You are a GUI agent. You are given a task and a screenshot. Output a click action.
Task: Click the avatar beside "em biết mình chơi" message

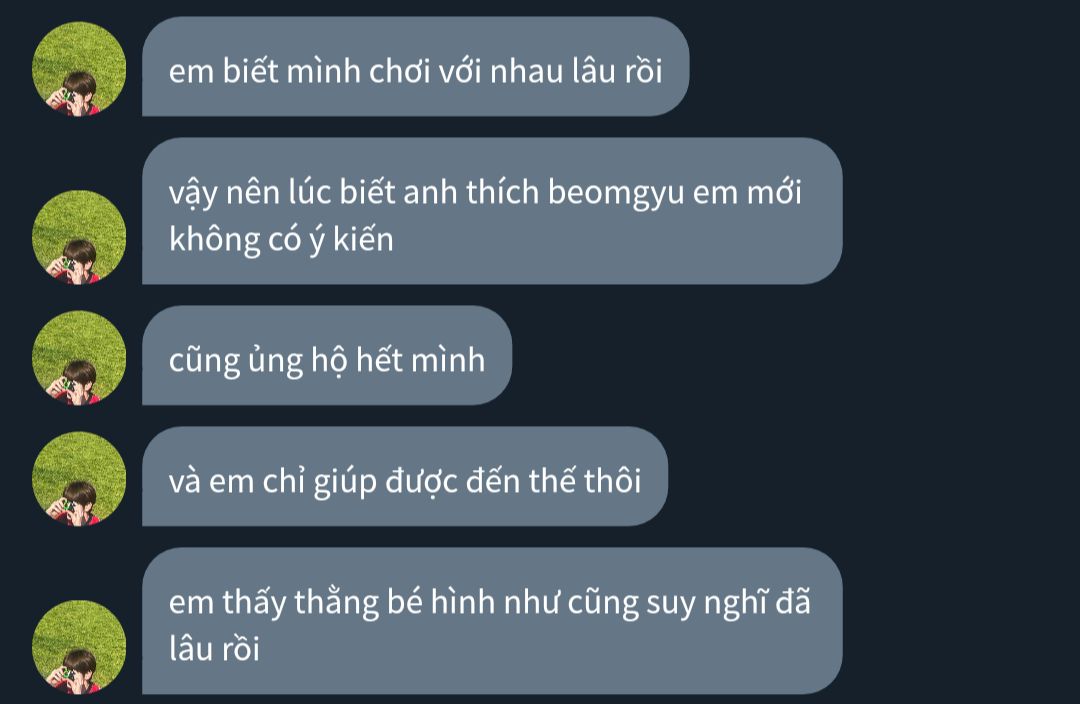point(79,69)
